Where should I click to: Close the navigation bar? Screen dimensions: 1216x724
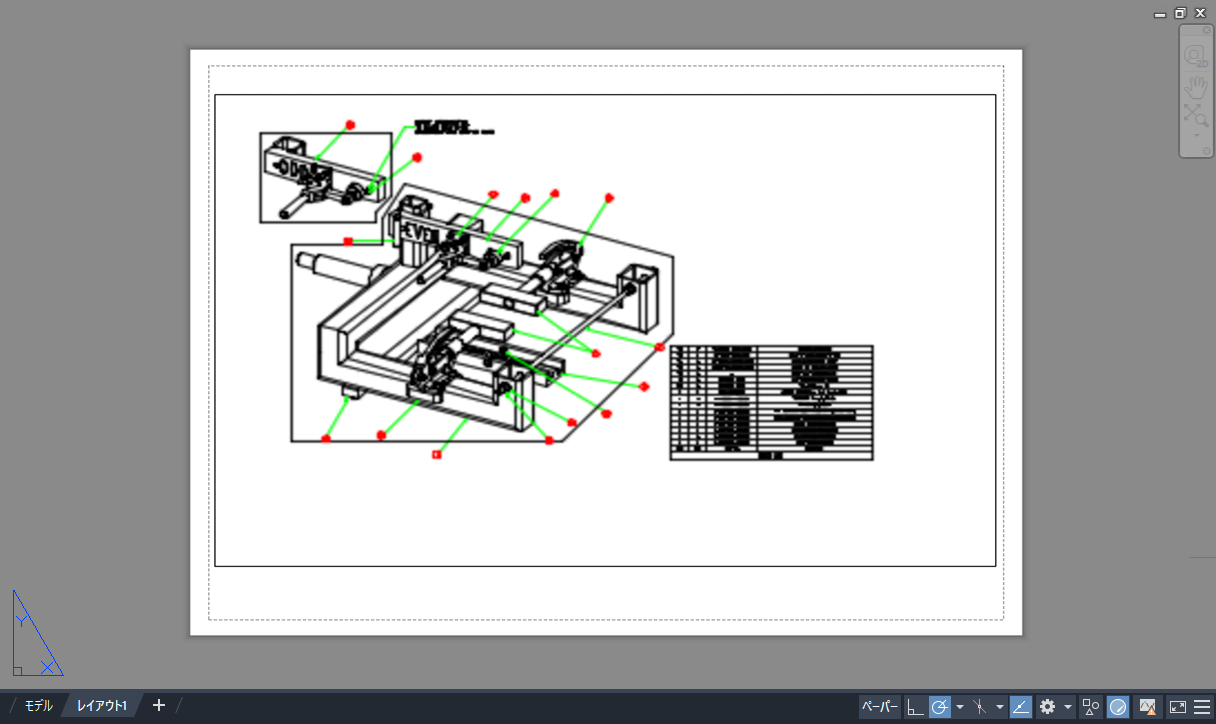[1206, 31]
